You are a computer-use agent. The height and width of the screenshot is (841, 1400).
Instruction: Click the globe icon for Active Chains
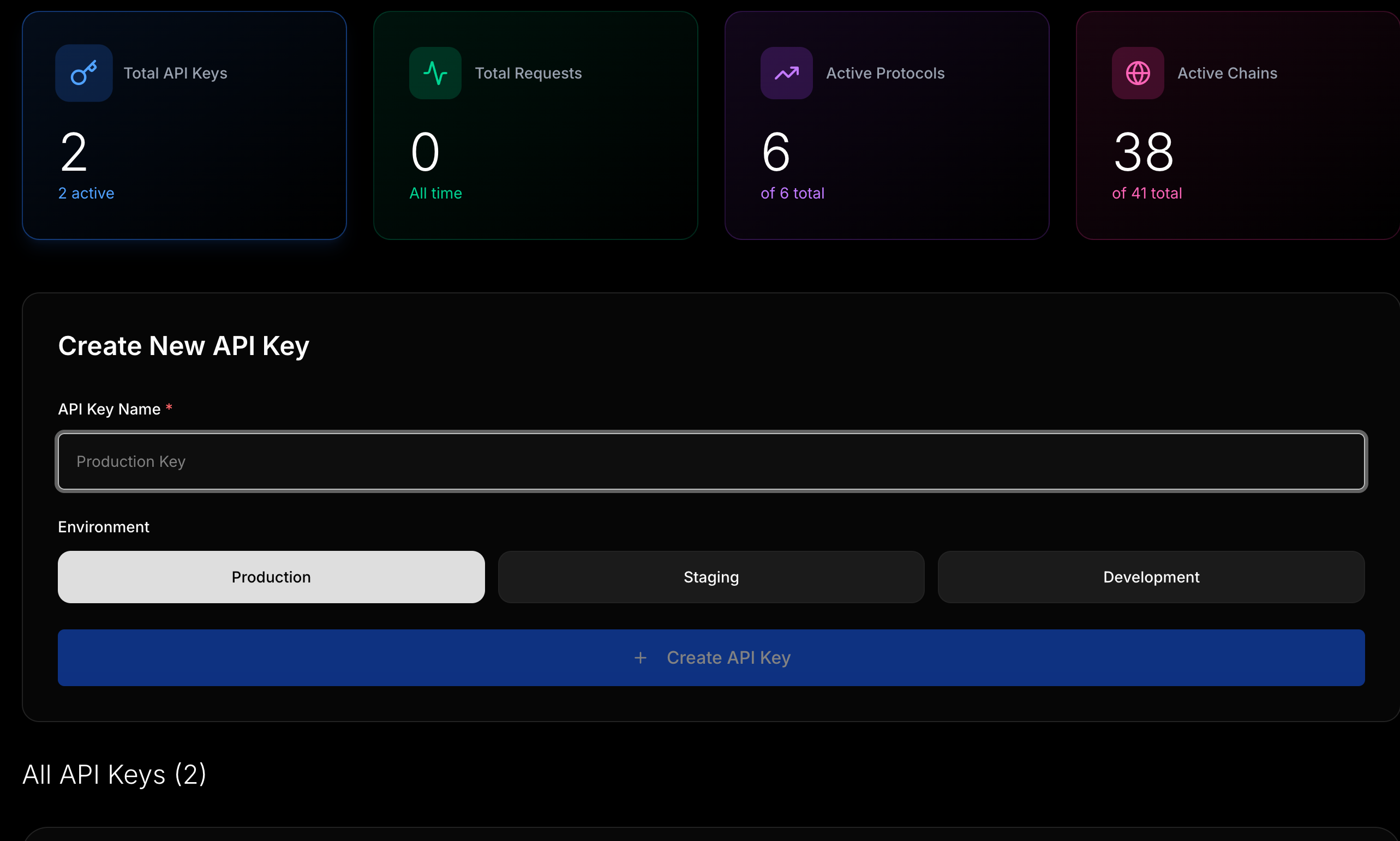[1138, 73]
